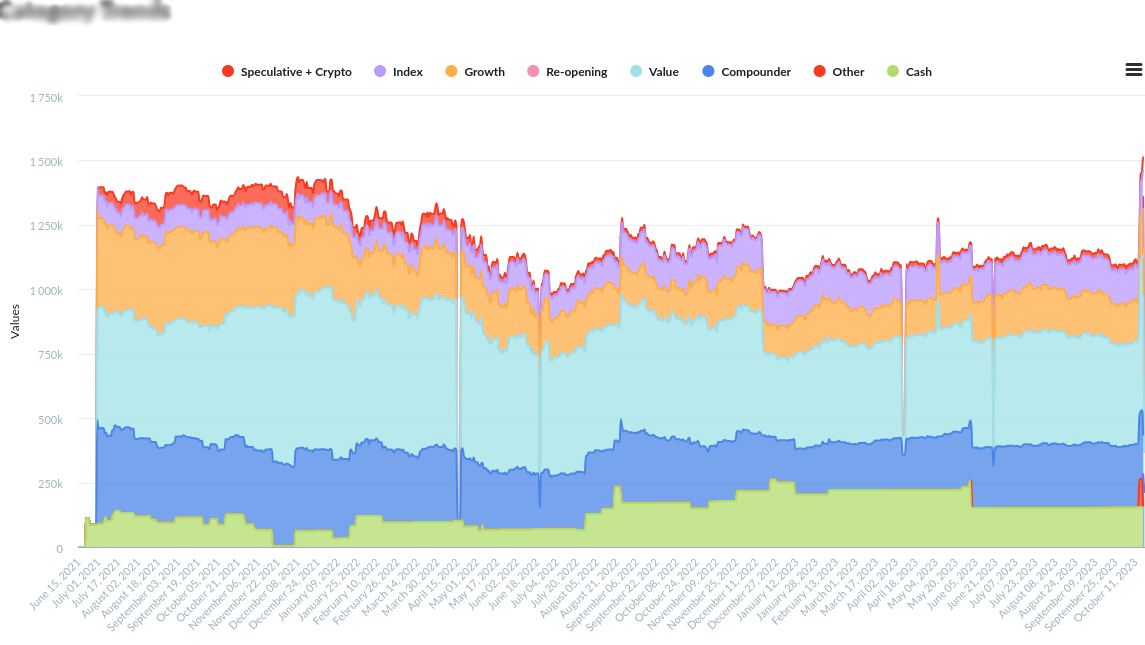Toggle the Value series legend text

(x=663, y=72)
